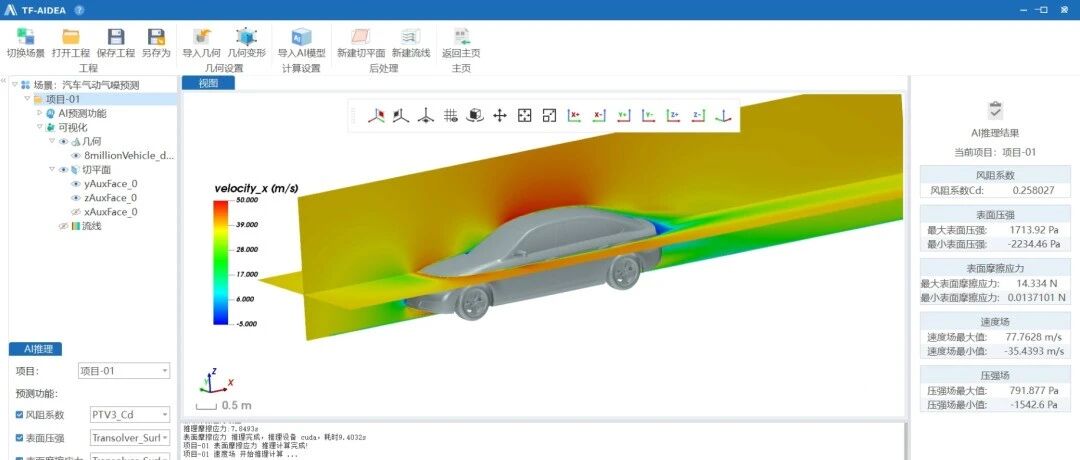Image resolution: width=1080 pixels, height=460 pixels.
Task: Collapse the 场景 scene root node
Action: point(14,85)
